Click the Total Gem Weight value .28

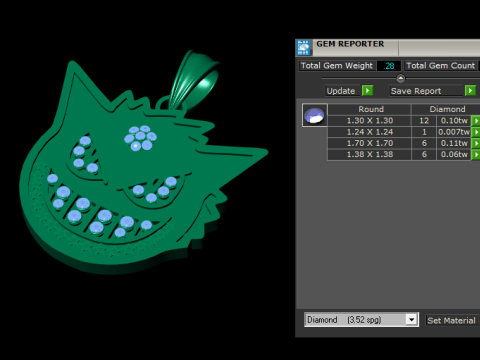pos(389,66)
